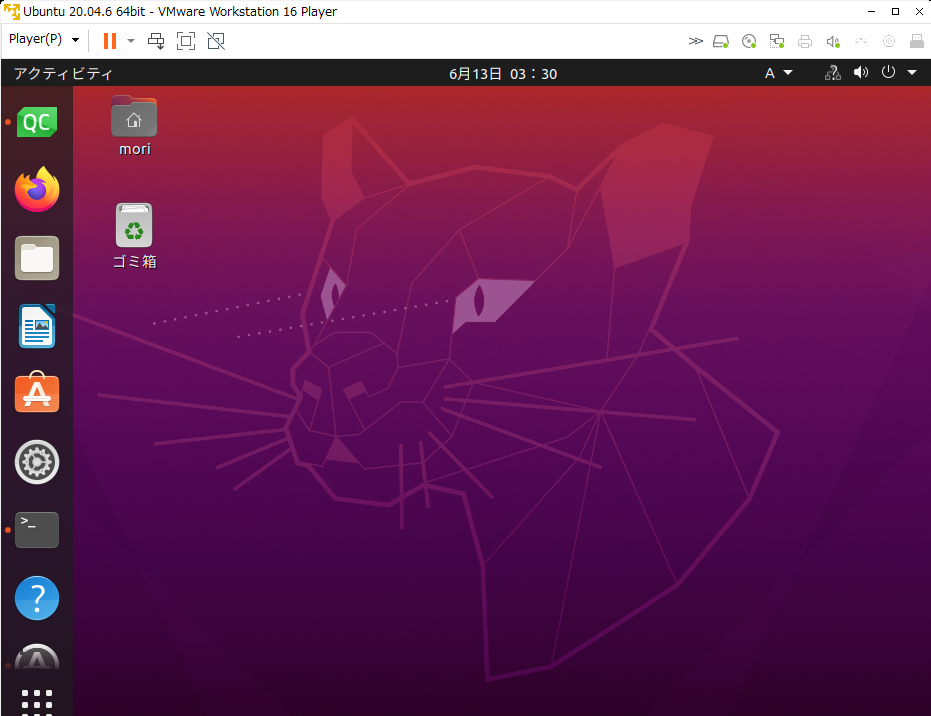
Task: Enter full screen mode
Action: pyautogui.click(x=186, y=41)
